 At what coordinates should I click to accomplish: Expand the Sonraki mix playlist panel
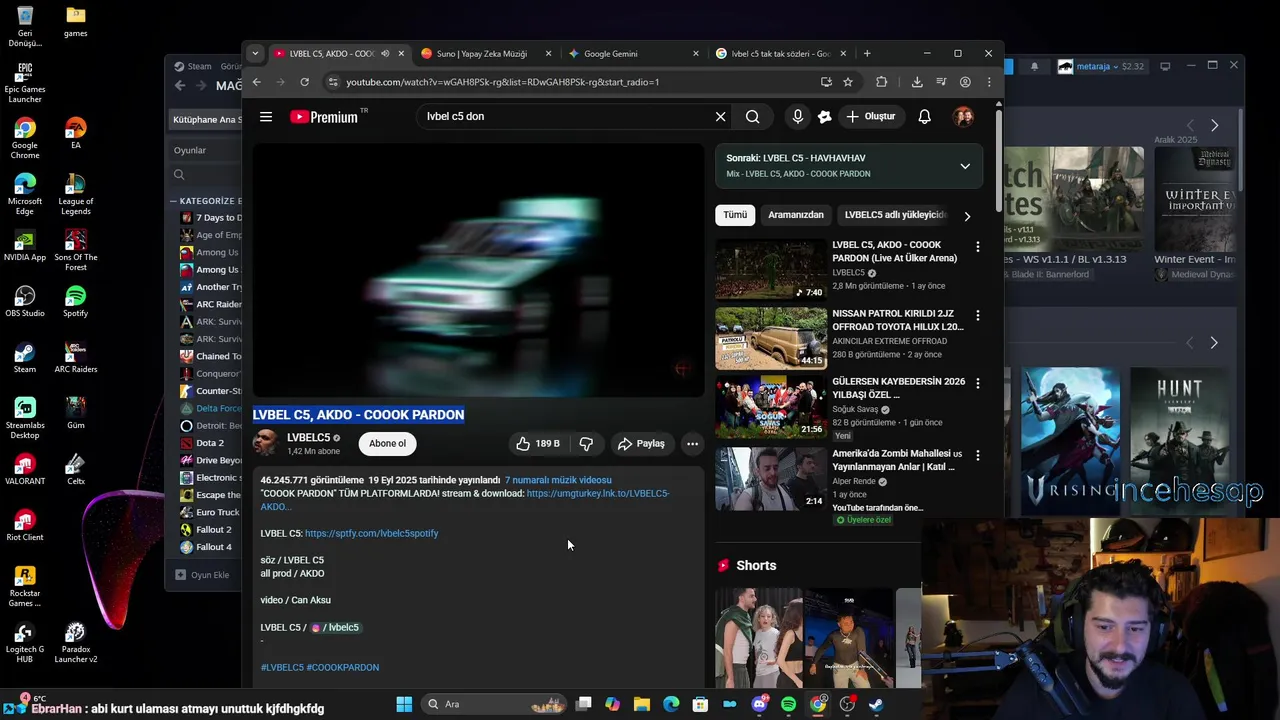point(965,166)
